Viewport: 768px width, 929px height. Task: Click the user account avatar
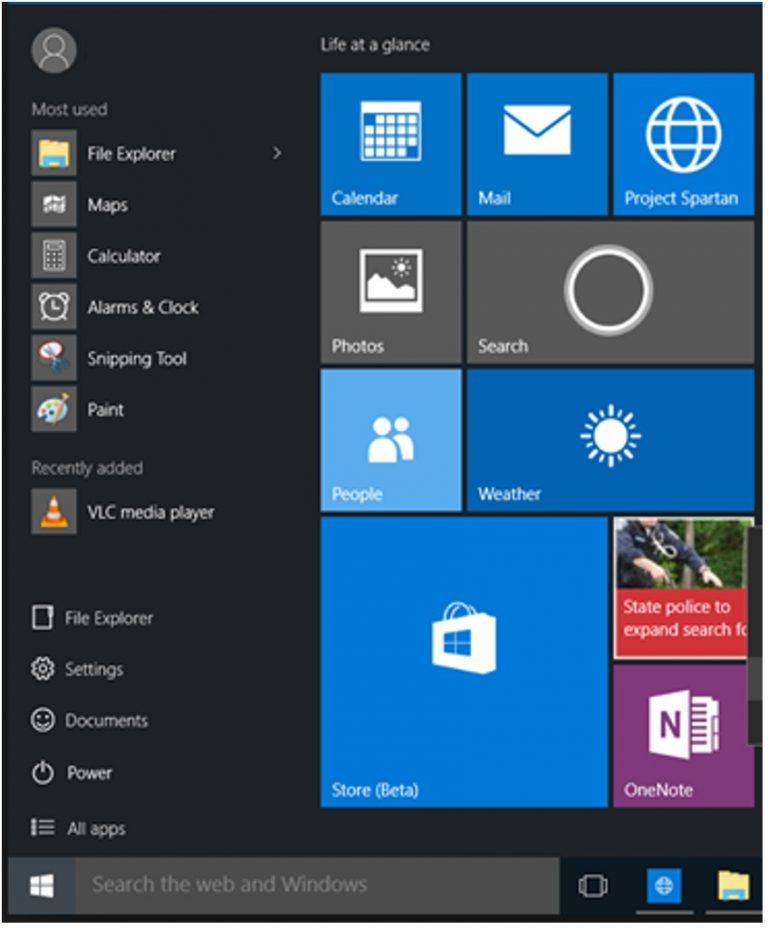pyautogui.click(x=54, y=50)
